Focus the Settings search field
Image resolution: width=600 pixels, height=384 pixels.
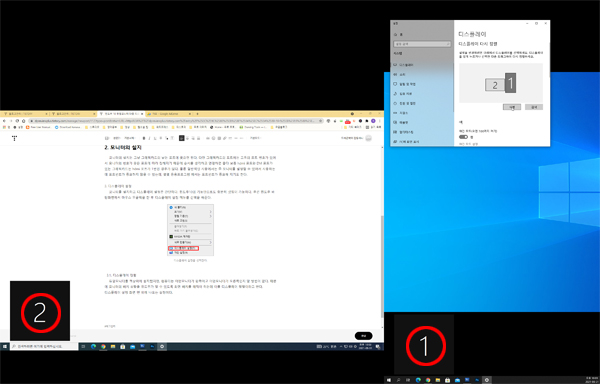422,44
